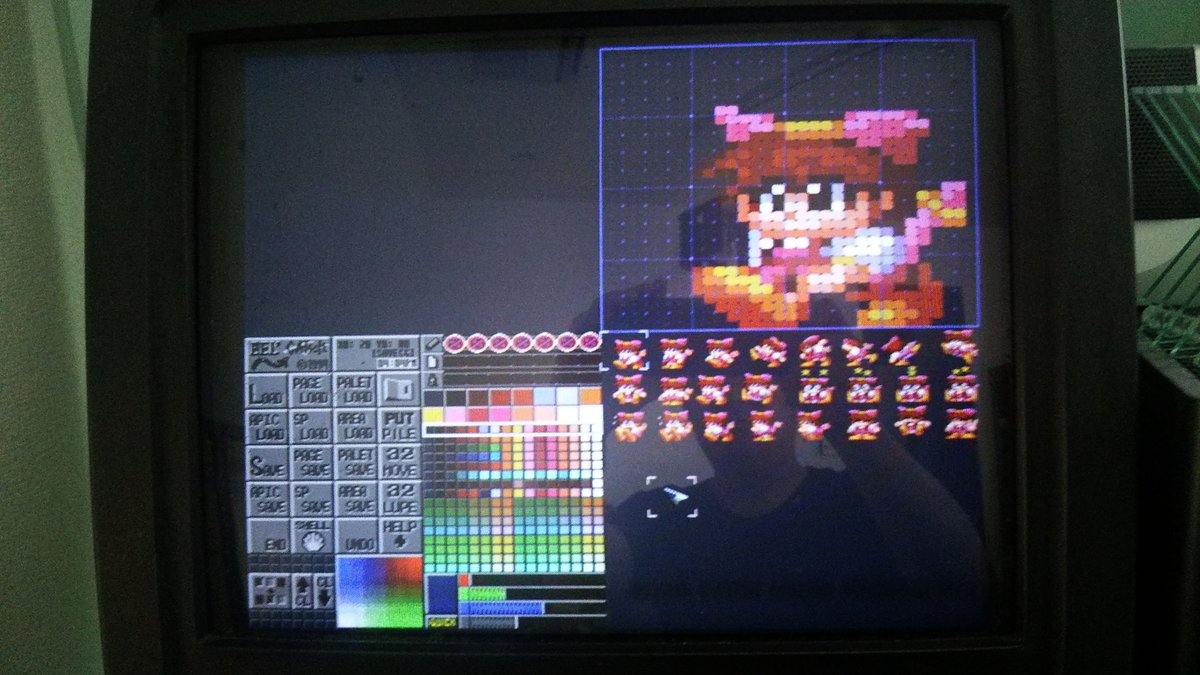This screenshot has height=675, width=1200.
Task: Click the program logo title tile
Action: 289,354
